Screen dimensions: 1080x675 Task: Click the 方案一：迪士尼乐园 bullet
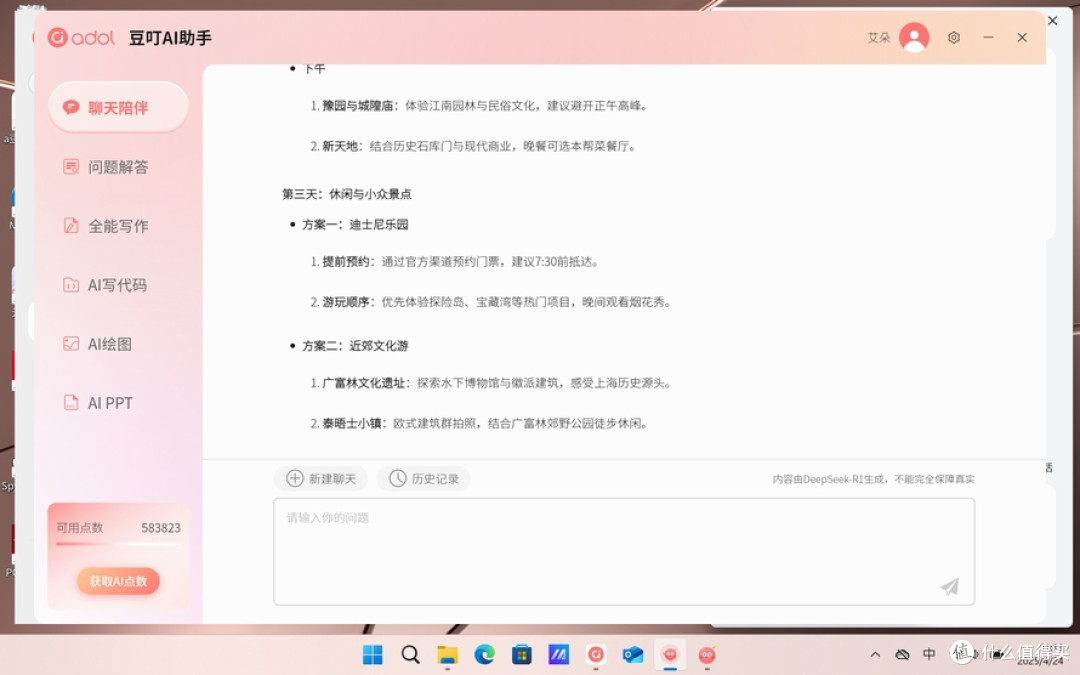tap(355, 225)
